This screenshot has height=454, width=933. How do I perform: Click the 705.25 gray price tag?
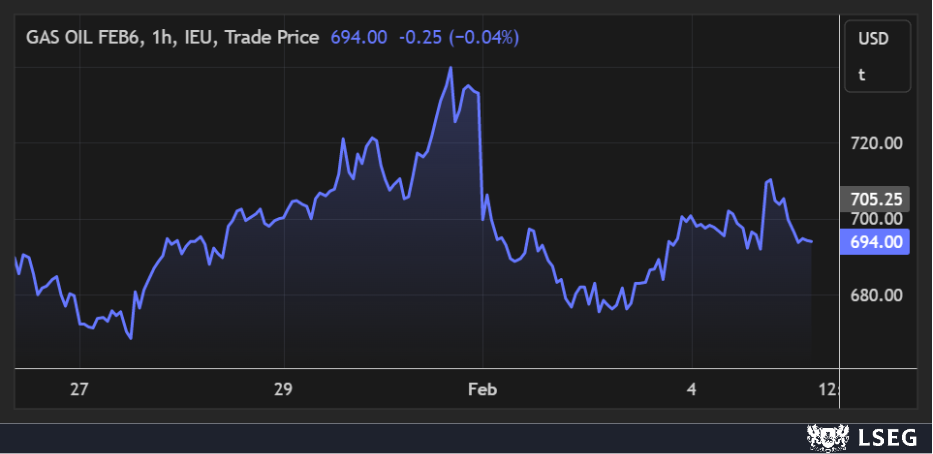point(876,199)
